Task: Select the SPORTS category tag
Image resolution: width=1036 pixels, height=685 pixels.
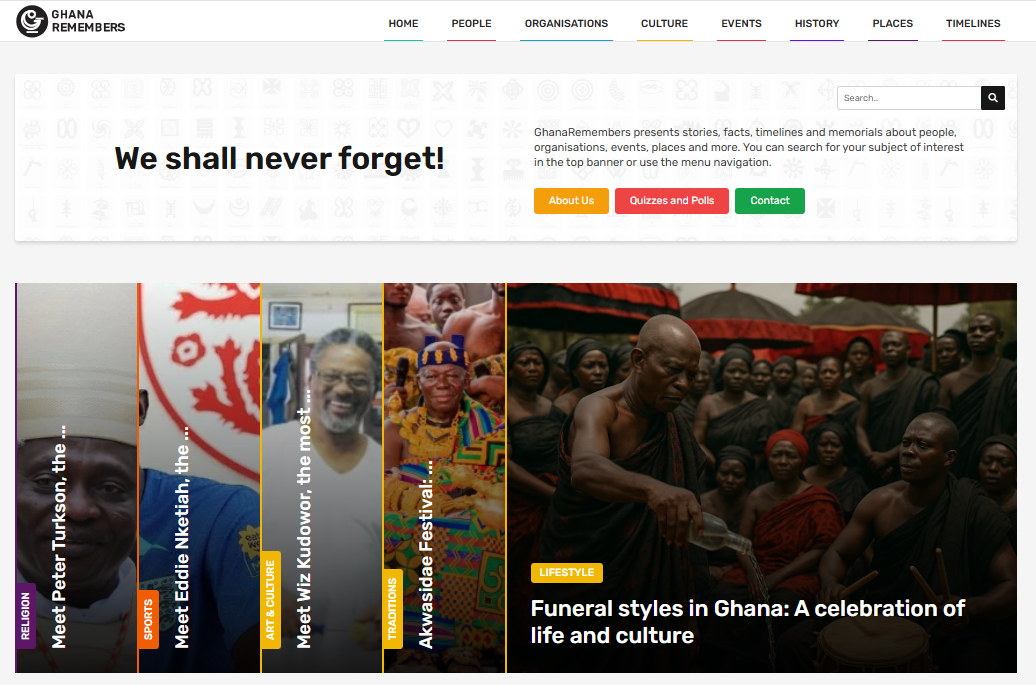Action: pyautogui.click(x=149, y=619)
